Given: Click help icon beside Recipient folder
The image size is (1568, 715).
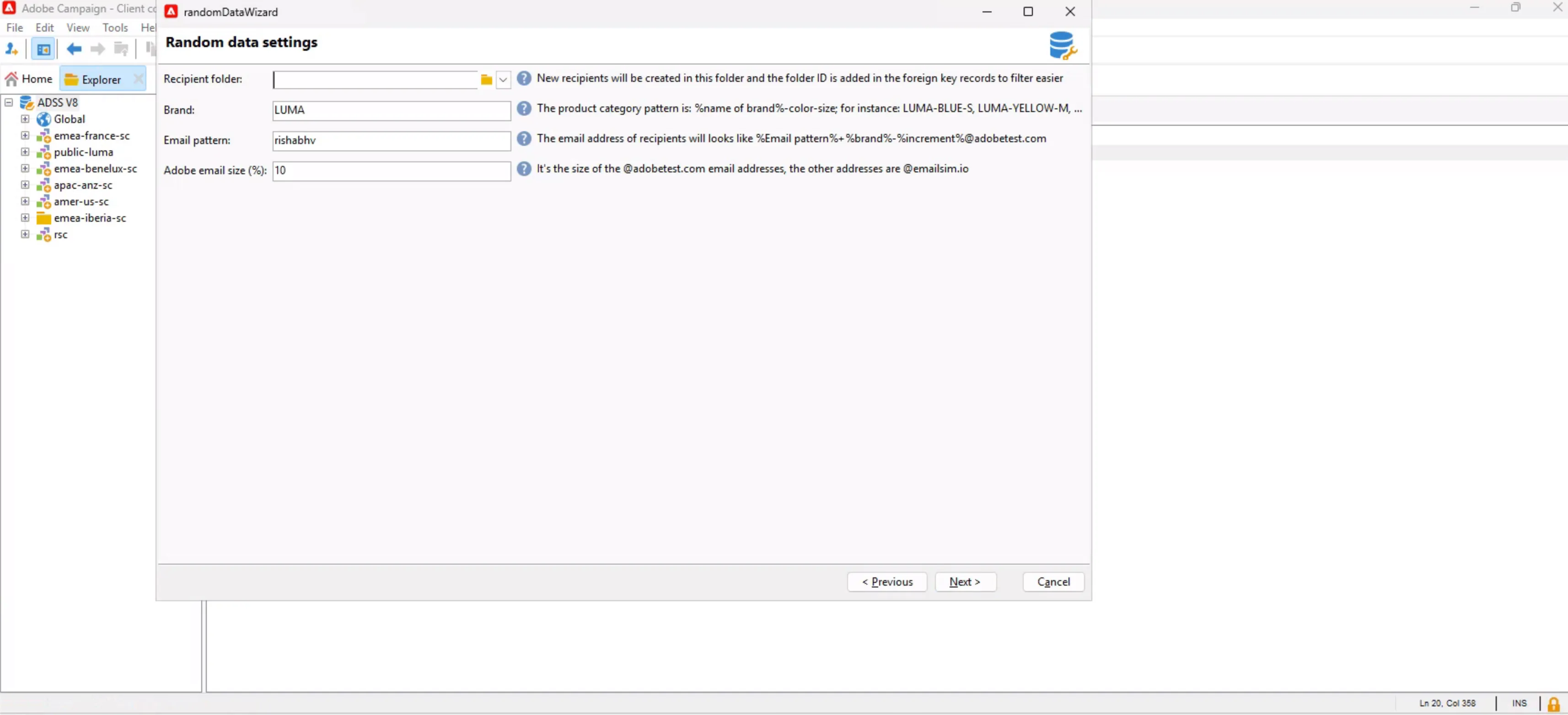Looking at the screenshot, I should [x=523, y=79].
